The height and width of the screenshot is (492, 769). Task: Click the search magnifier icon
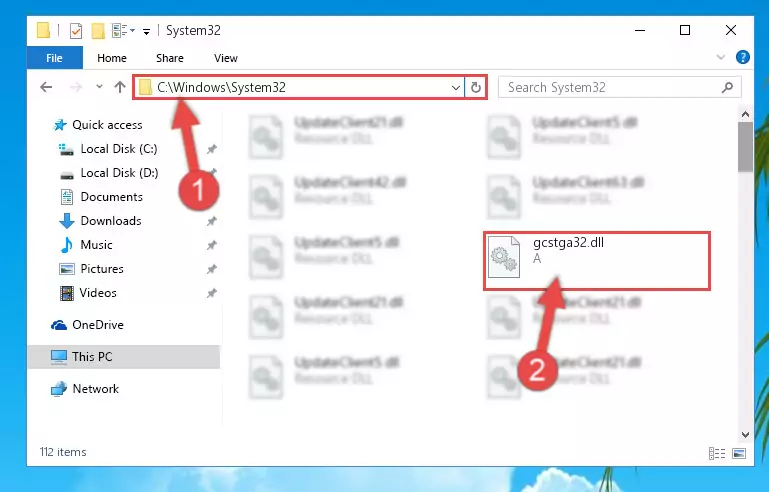tap(727, 87)
